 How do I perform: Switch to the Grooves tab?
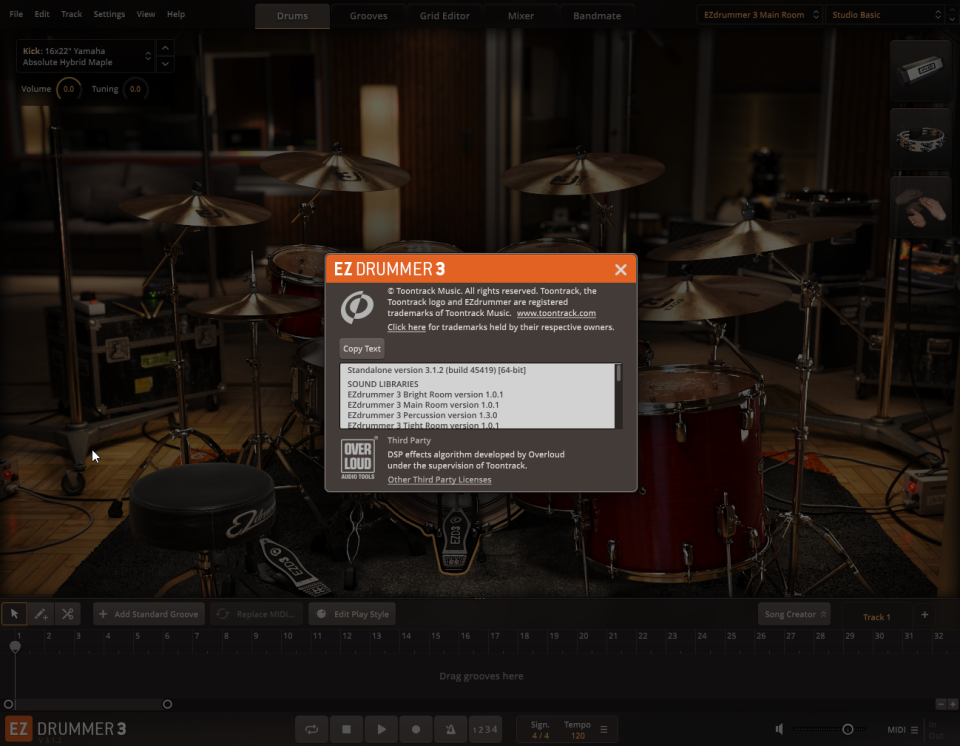[x=368, y=16]
